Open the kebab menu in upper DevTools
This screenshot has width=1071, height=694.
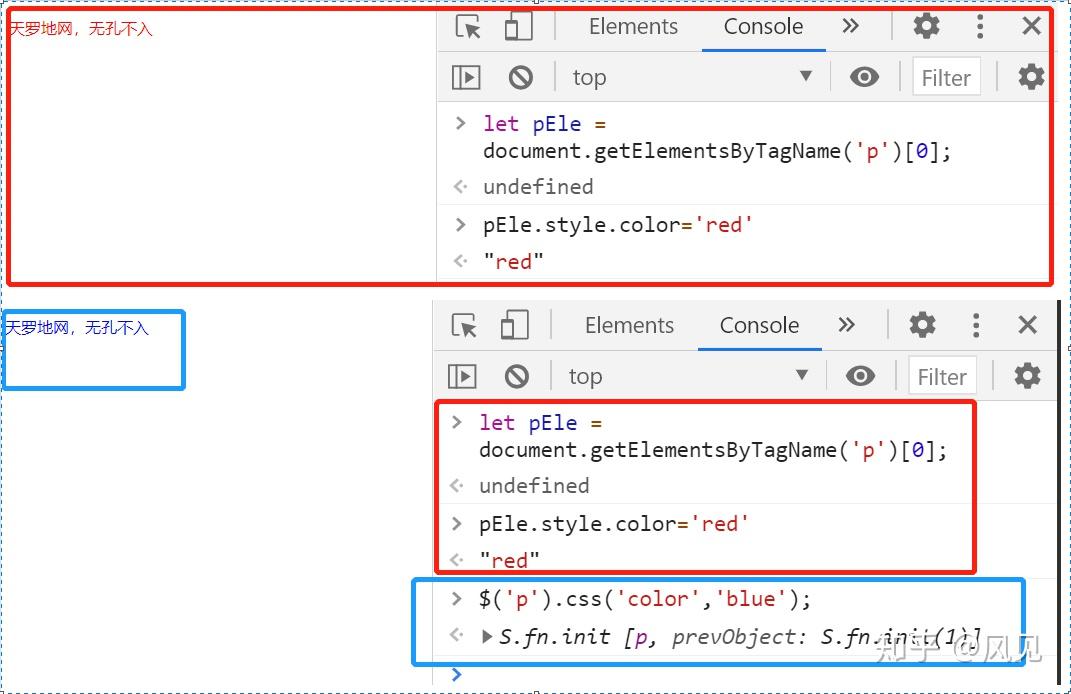980,26
